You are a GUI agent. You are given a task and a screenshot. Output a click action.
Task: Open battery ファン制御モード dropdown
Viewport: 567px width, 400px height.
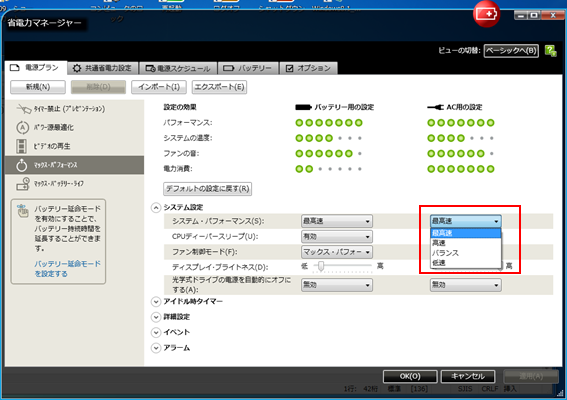(337, 252)
